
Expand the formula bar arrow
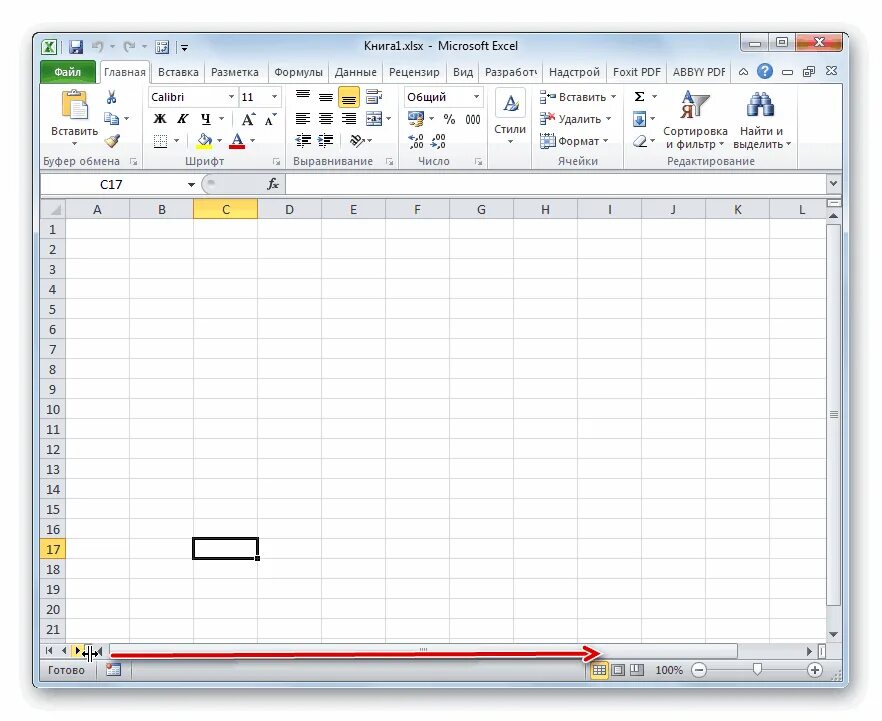[833, 183]
